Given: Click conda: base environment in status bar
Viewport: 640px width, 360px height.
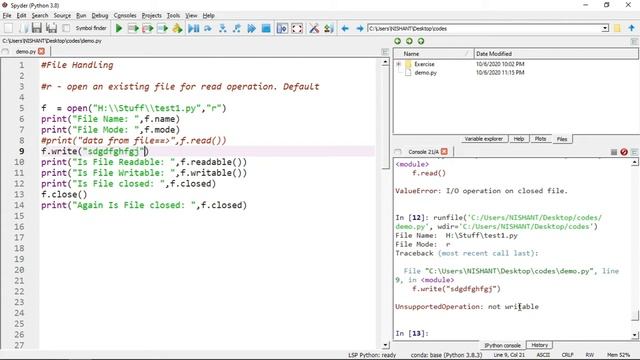Looking at the screenshot, I should (x=446, y=355).
